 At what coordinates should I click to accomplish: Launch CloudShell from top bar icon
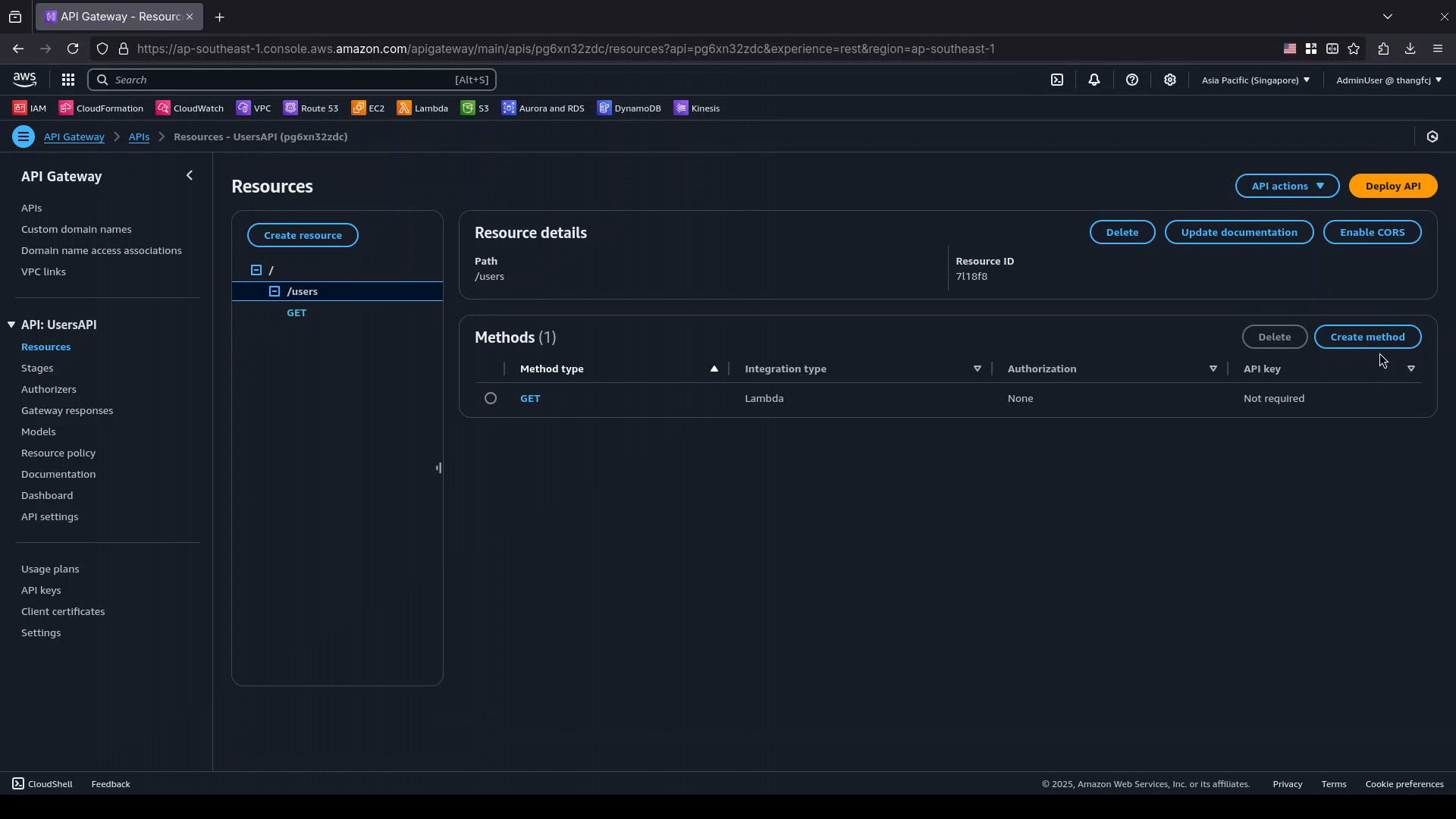1057,80
